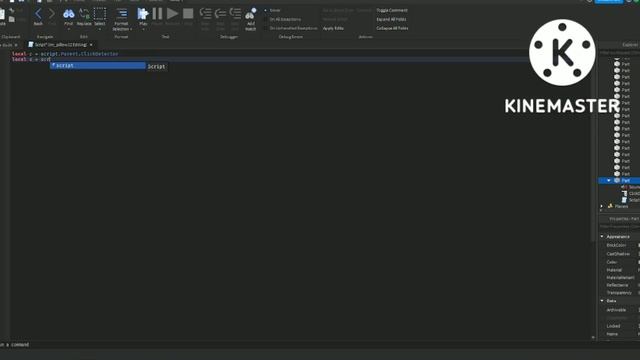
Task: Click the Select dashed-rectangle icon
Action: click(100, 14)
